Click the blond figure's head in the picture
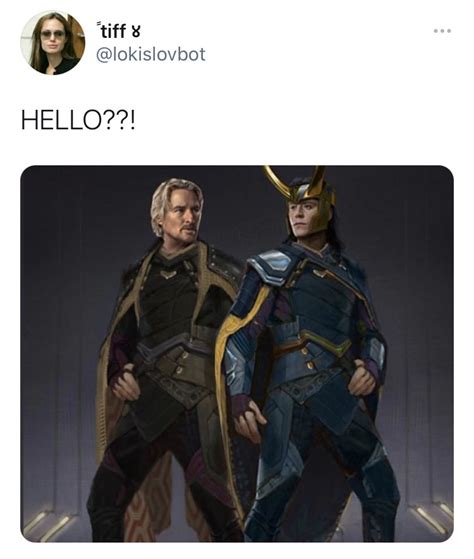Viewport: 474px width, 559px height. tap(177, 209)
